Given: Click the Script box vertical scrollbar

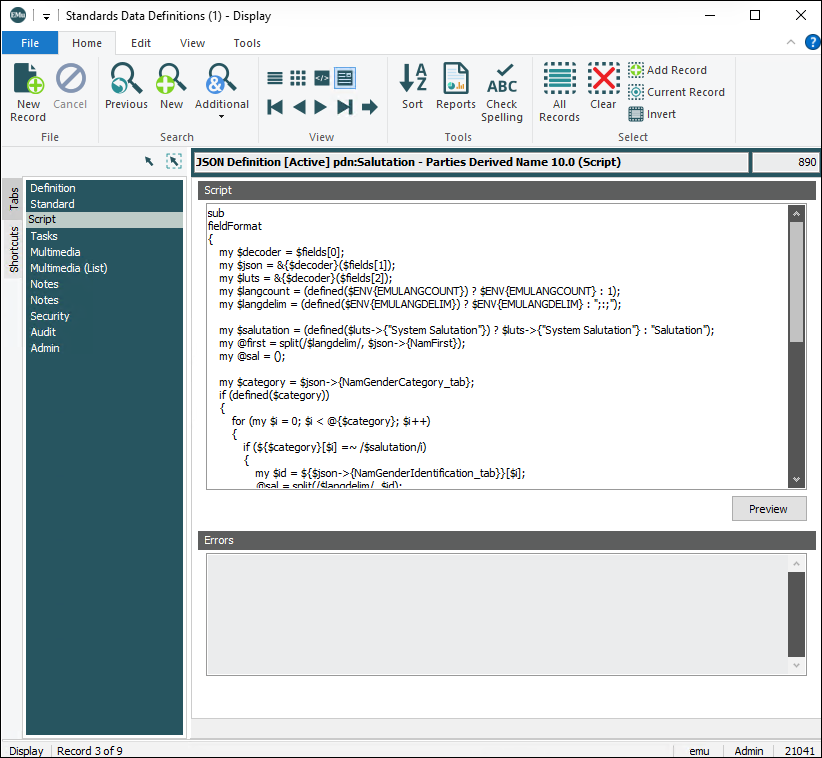Looking at the screenshot, I should point(796,282).
